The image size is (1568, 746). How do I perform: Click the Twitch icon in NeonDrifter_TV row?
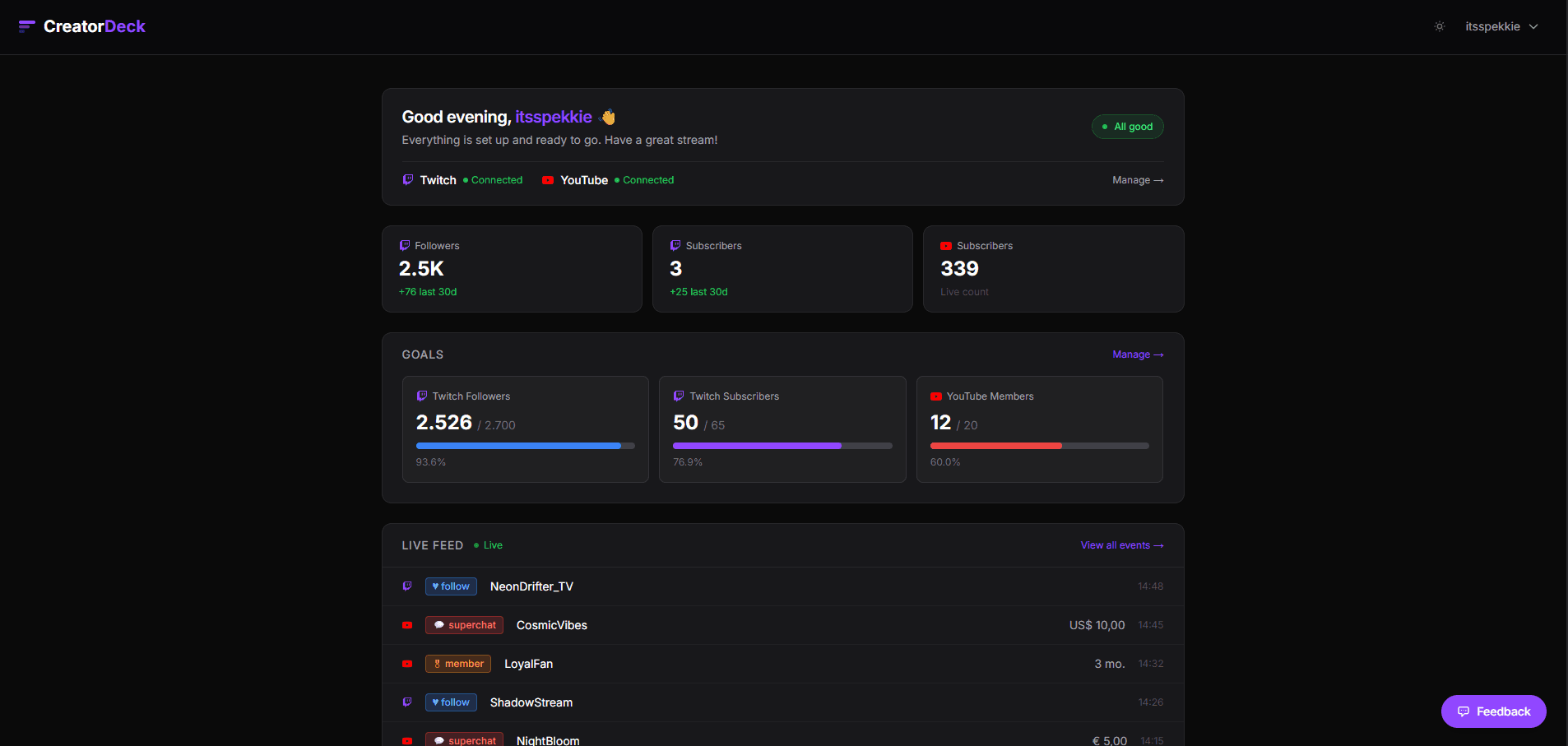pyautogui.click(x=407, y=586)
